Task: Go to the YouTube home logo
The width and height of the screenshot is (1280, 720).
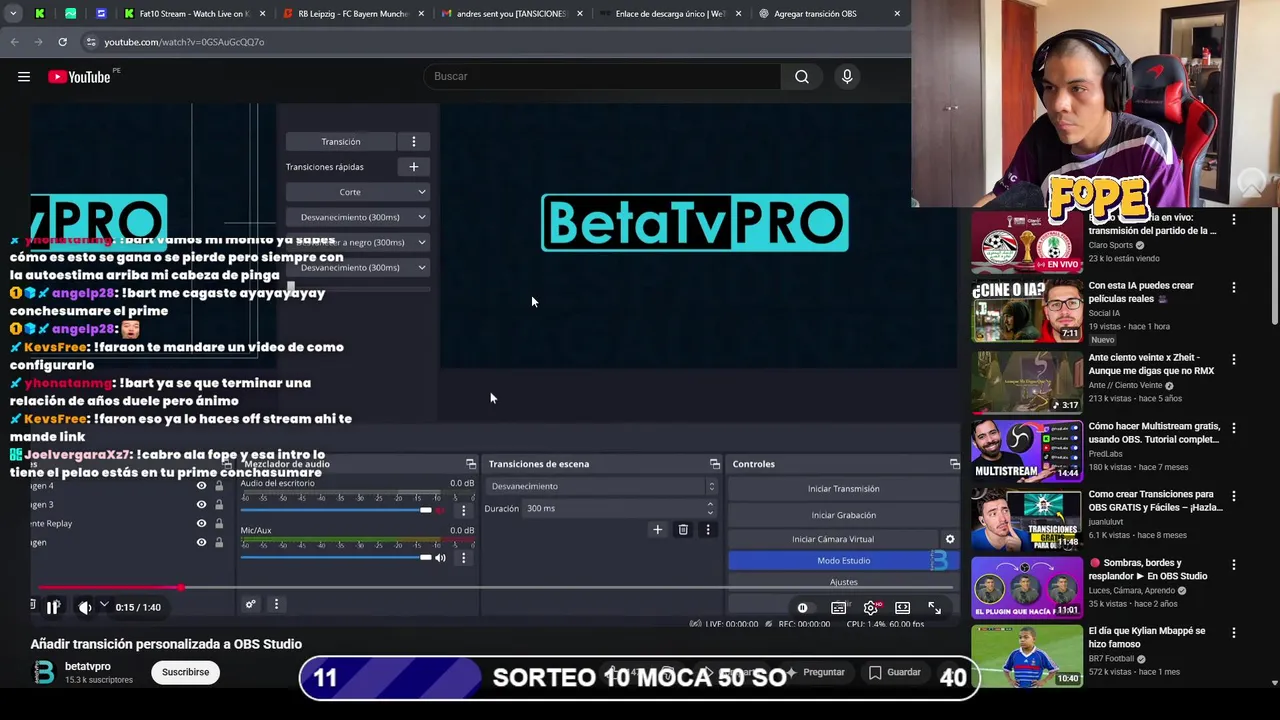Action: (x=79, y=77)
